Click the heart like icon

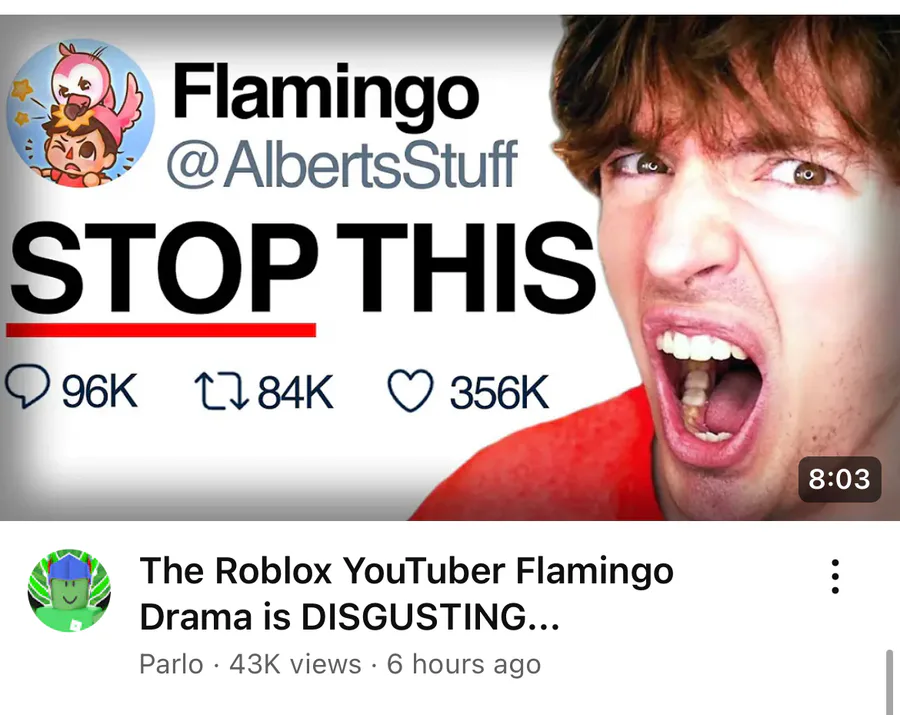410,391
